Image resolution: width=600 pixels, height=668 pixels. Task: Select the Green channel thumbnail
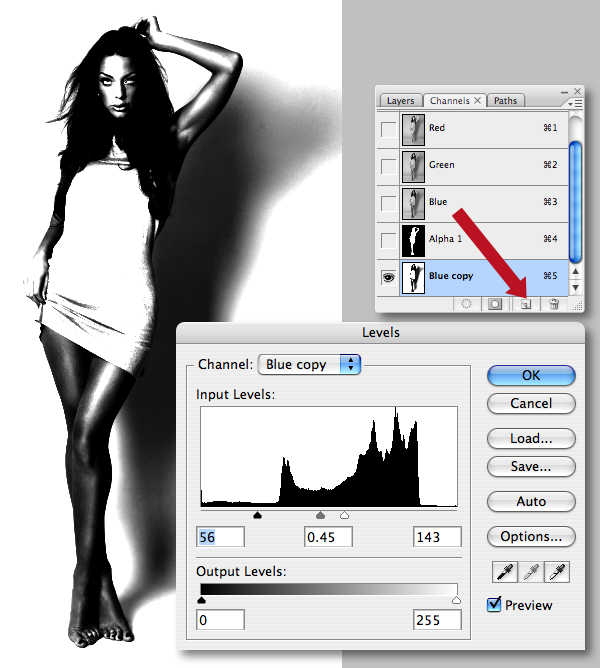point(413,167)
